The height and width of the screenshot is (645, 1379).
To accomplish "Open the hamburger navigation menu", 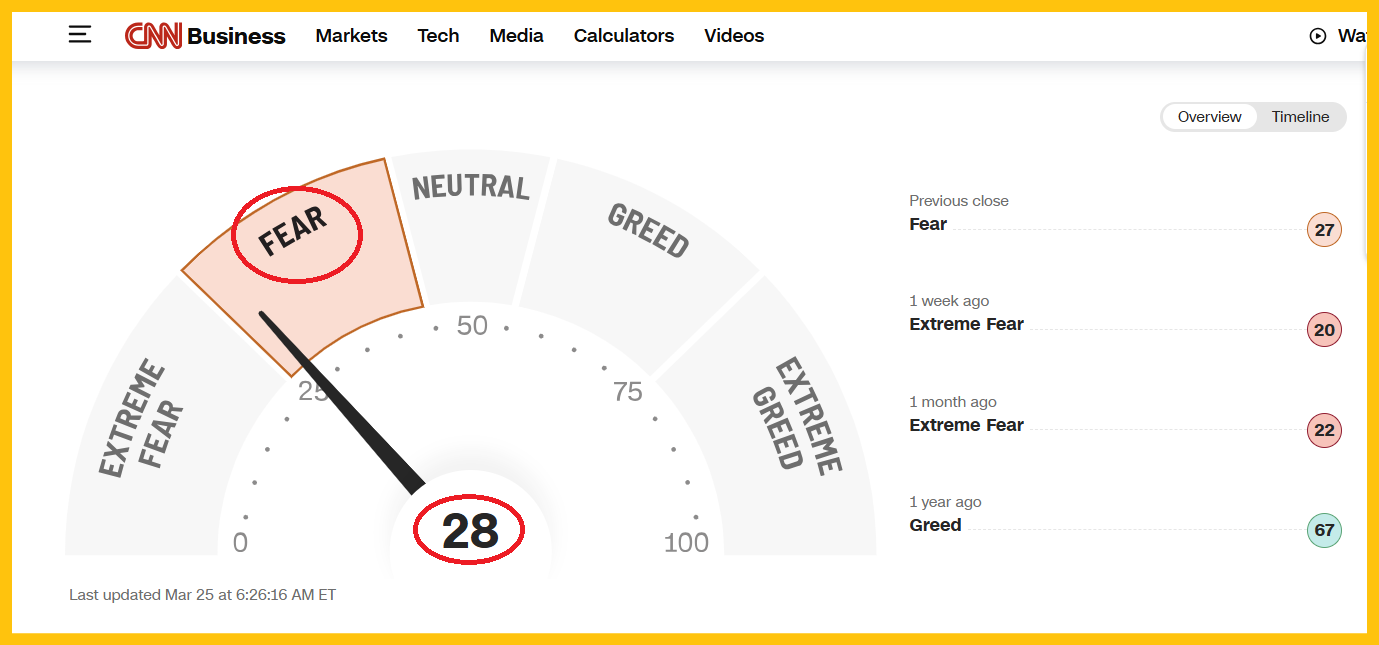I will (80, 35).
